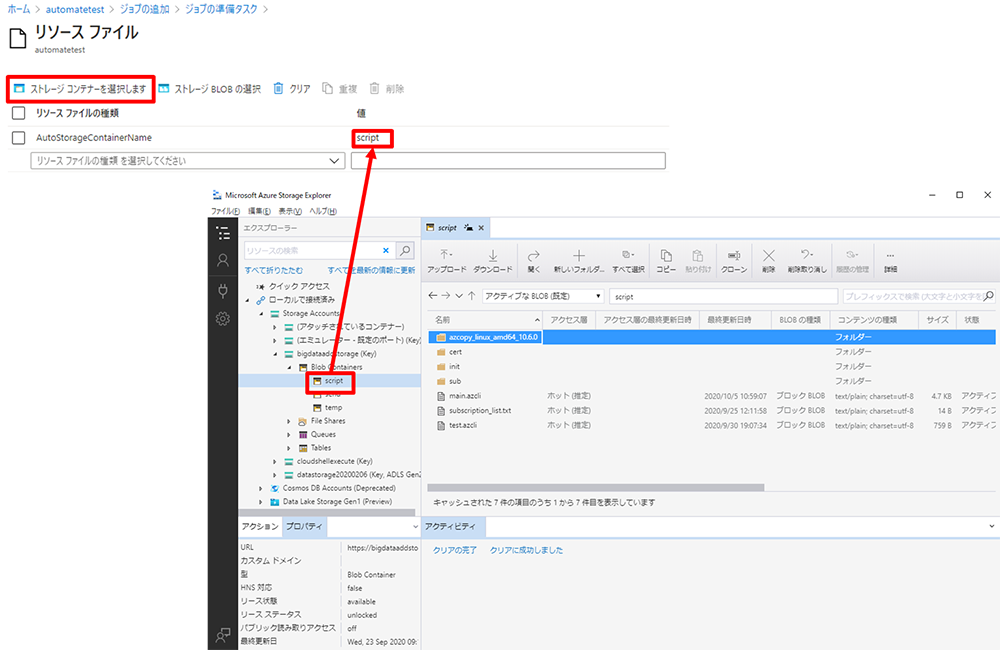Click the アップロード upload toolbar button
This screenshot has width=1000, height=650.
(446, 261)
